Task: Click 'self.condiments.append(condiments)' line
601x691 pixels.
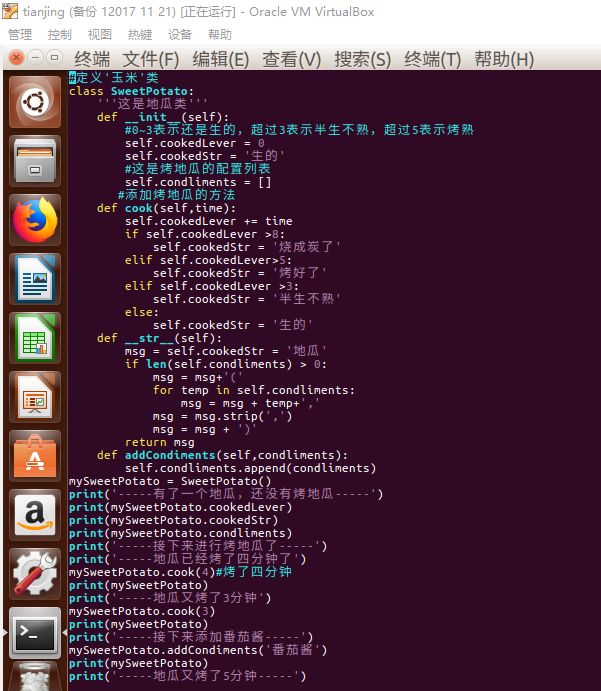Action: [250, 468]
